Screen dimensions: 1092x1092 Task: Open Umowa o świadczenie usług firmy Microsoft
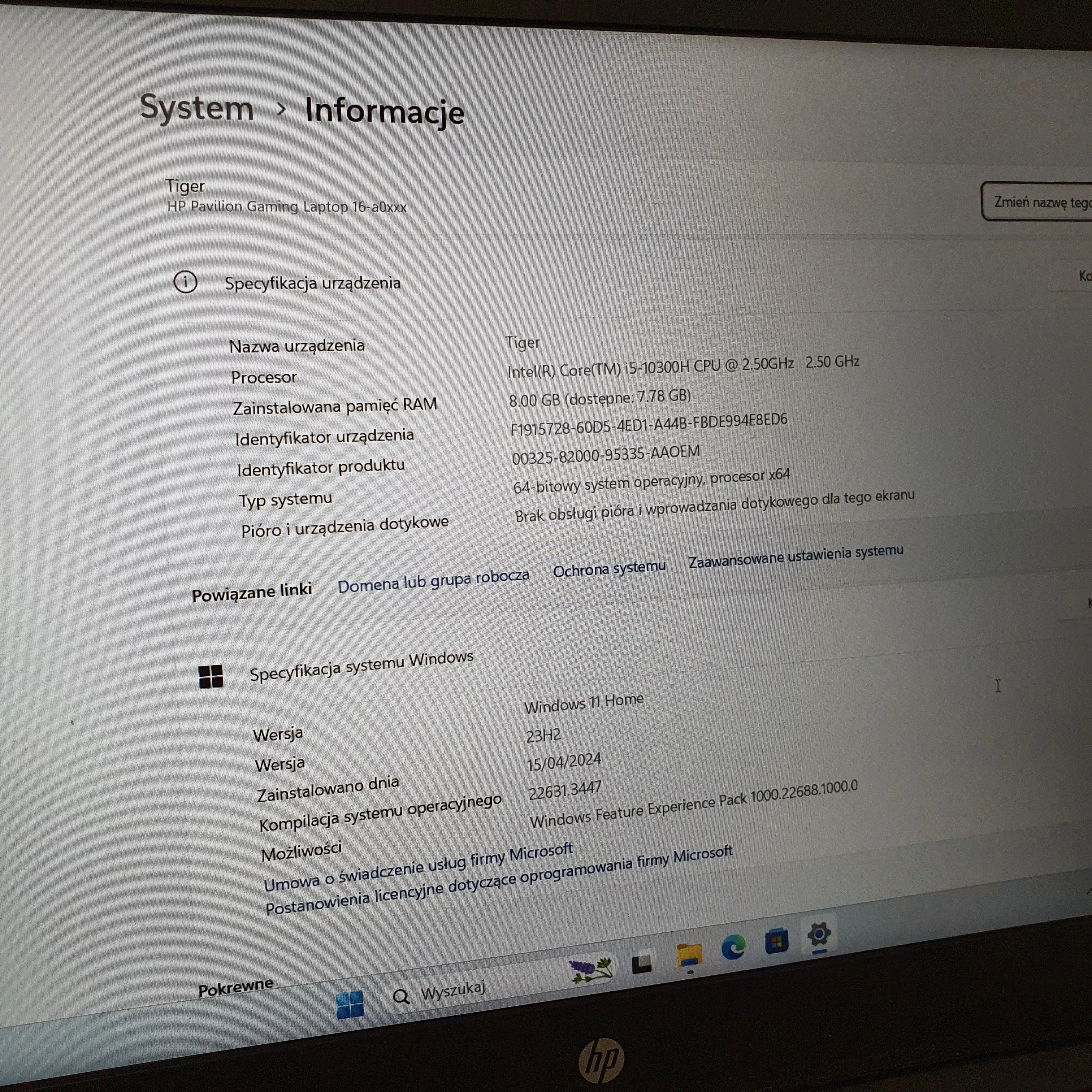418,867
